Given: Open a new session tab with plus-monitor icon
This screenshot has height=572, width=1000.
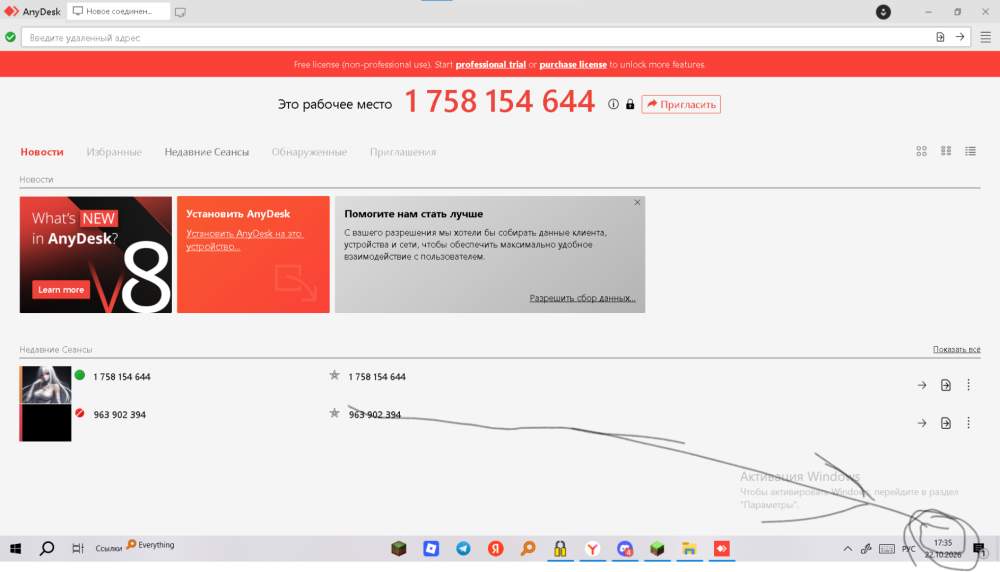Looking at the screenshot, I should pos(180,12).
